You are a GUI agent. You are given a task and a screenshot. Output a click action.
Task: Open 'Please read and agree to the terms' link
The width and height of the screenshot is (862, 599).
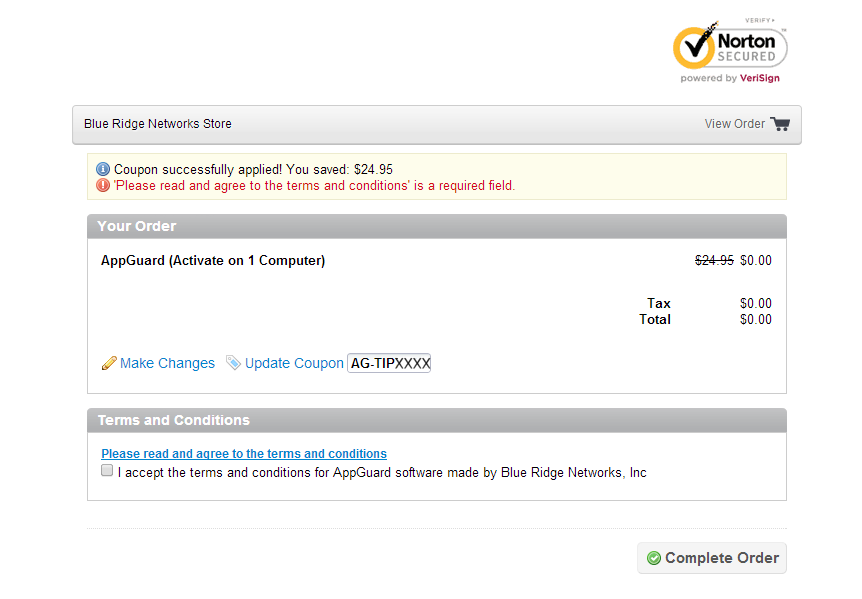point(244,453)
